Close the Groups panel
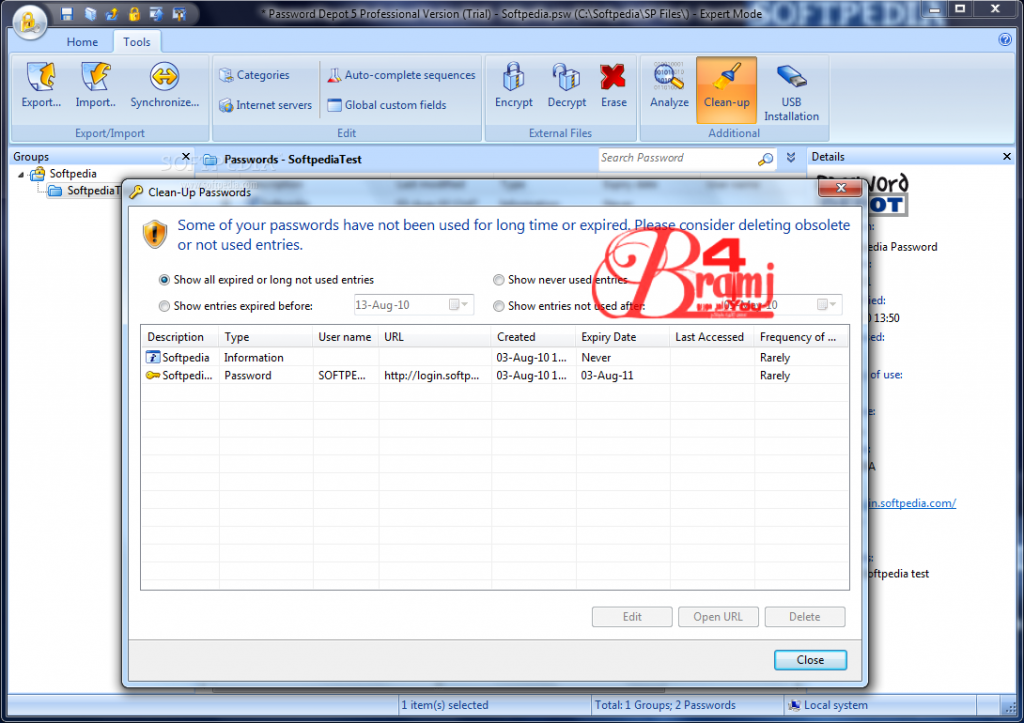The image size is (1024, 723). 186,157
